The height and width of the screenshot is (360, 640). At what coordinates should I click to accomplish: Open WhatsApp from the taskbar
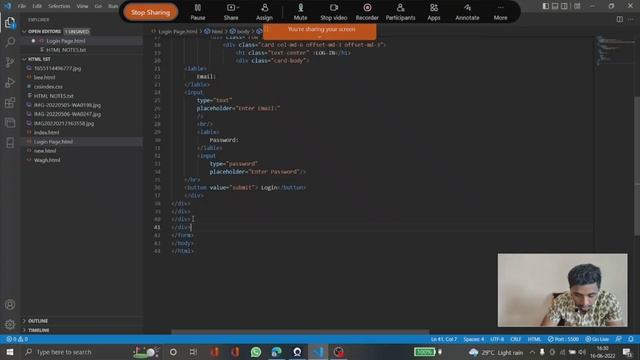256,352
